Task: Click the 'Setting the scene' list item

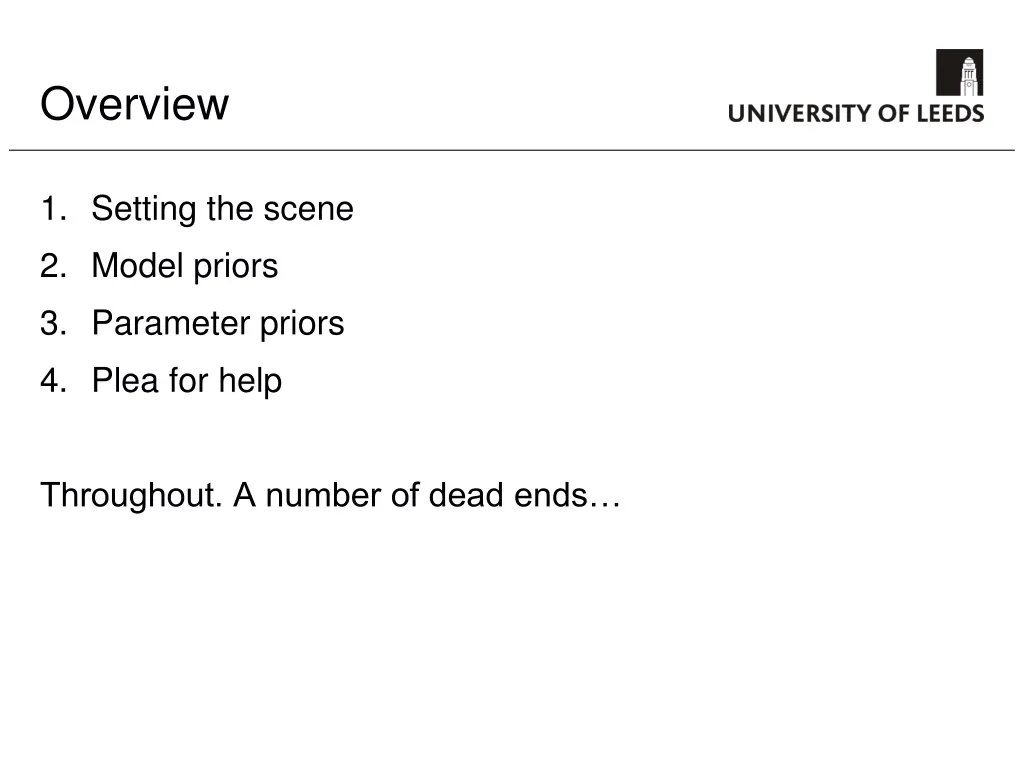Action: (222, 210)
